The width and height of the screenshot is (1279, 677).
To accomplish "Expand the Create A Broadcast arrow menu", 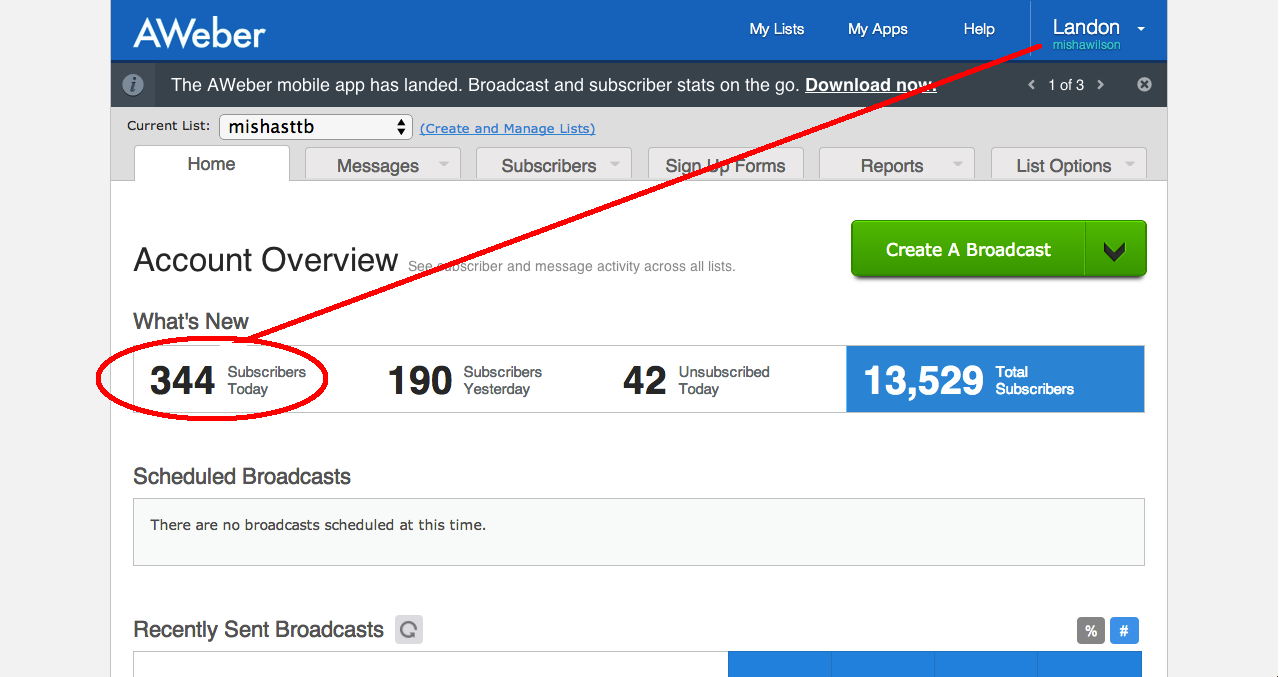I will click(x=1115, y=250).
